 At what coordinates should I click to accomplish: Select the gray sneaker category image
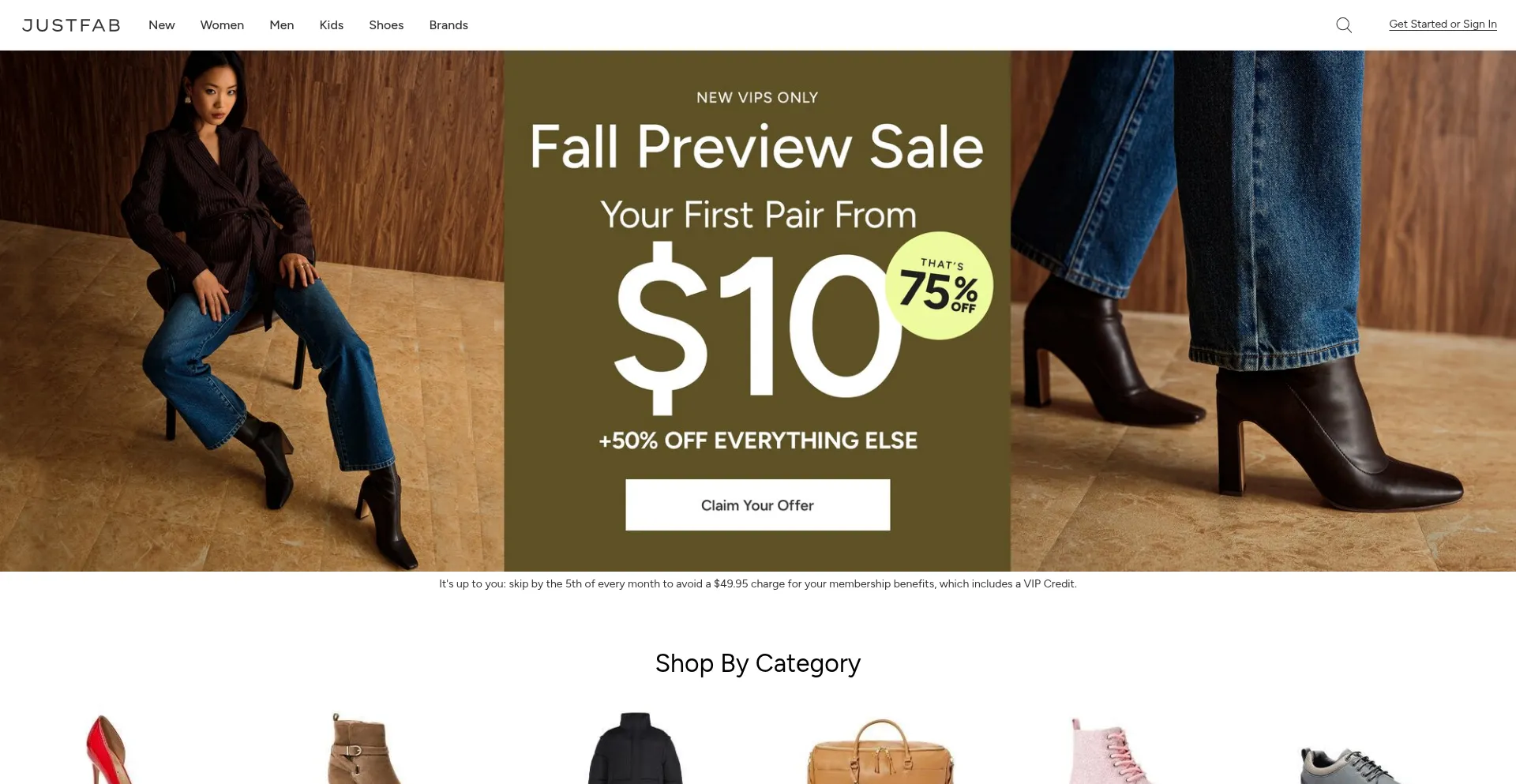[x=1352, y=765]
